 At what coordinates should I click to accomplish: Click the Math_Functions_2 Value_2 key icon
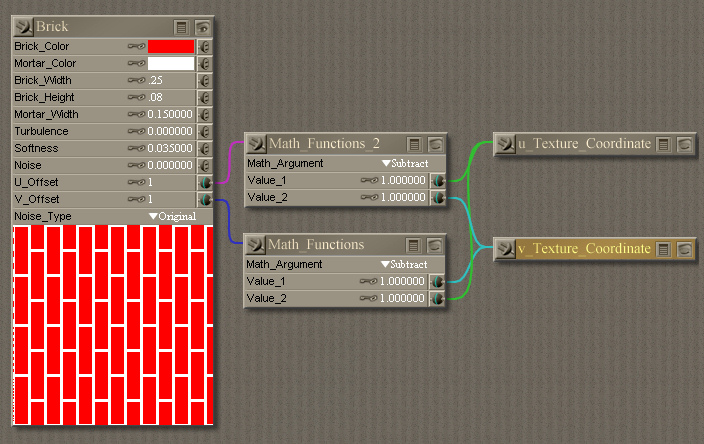(370, 198)
